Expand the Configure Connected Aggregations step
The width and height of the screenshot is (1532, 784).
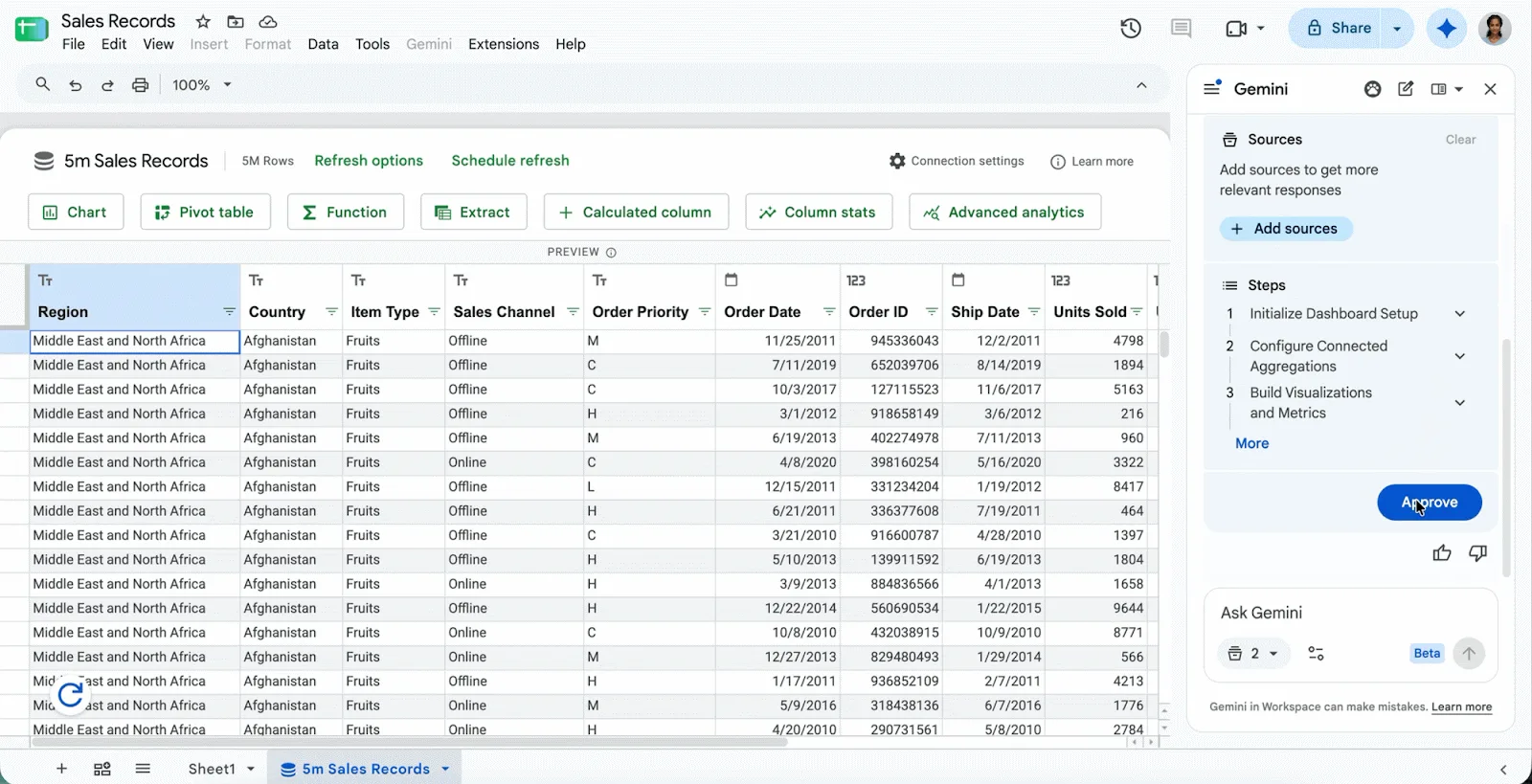point(1460,356)
